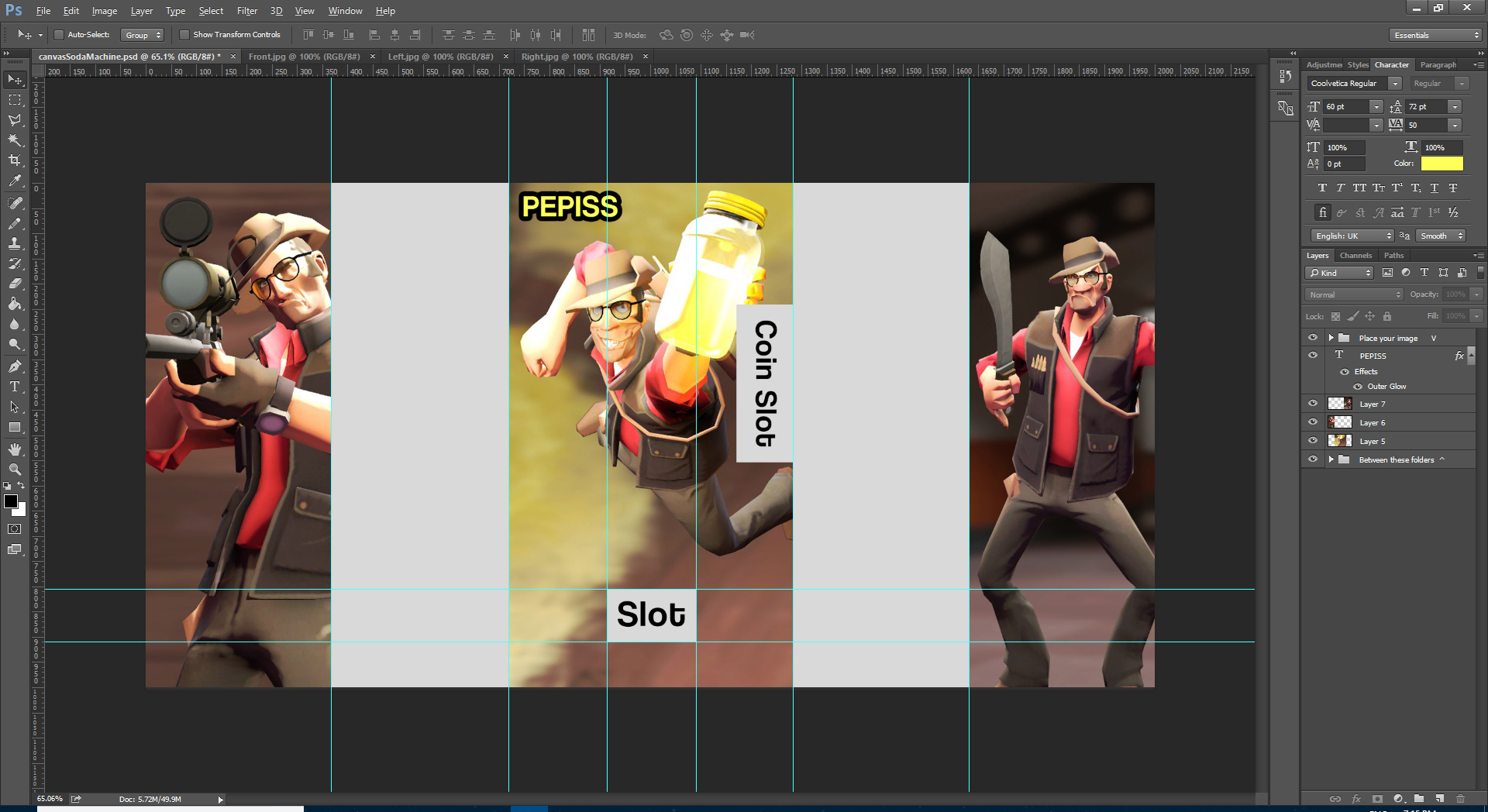Switch to the Front.jpg document tab
The height and width of the screenshot is (812, 1488).
tap(304, 57)
